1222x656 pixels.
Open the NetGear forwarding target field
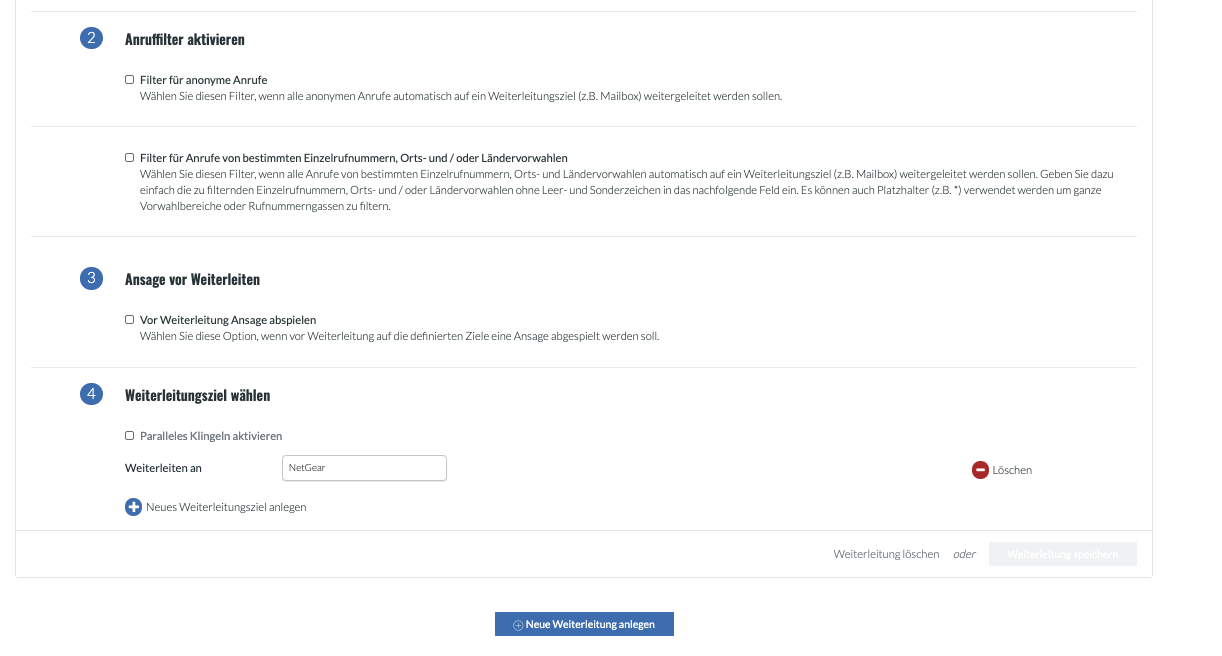point(365,468)
